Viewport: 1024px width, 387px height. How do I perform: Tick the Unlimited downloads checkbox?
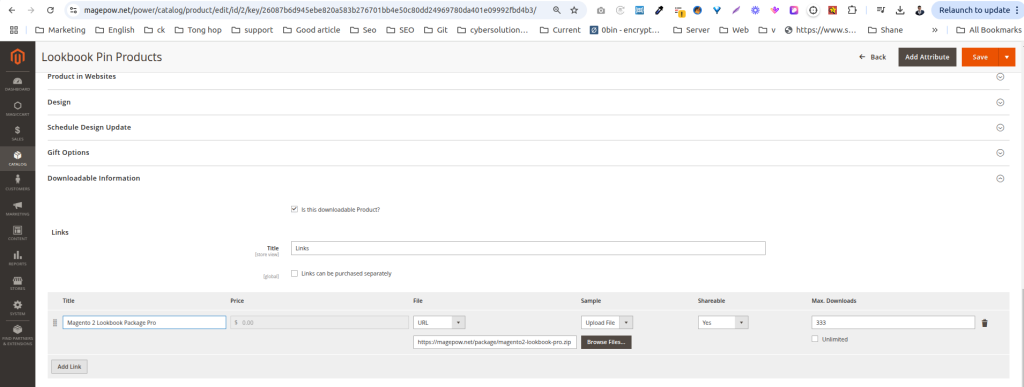(814, 339)
